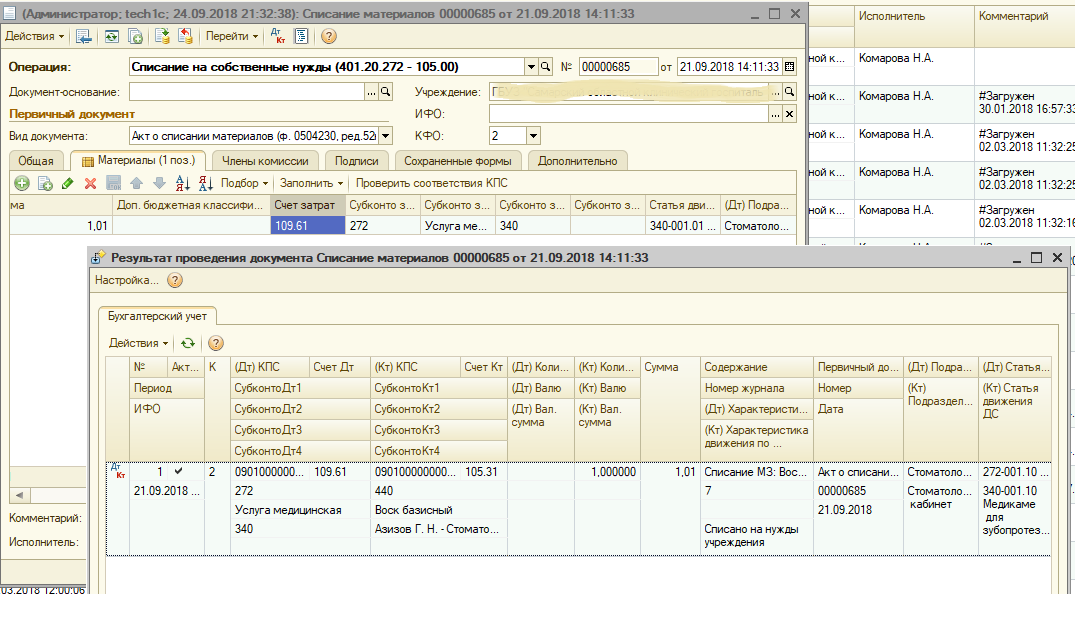Switch to the Члены комиссии tab

click(x=266, y=161)
